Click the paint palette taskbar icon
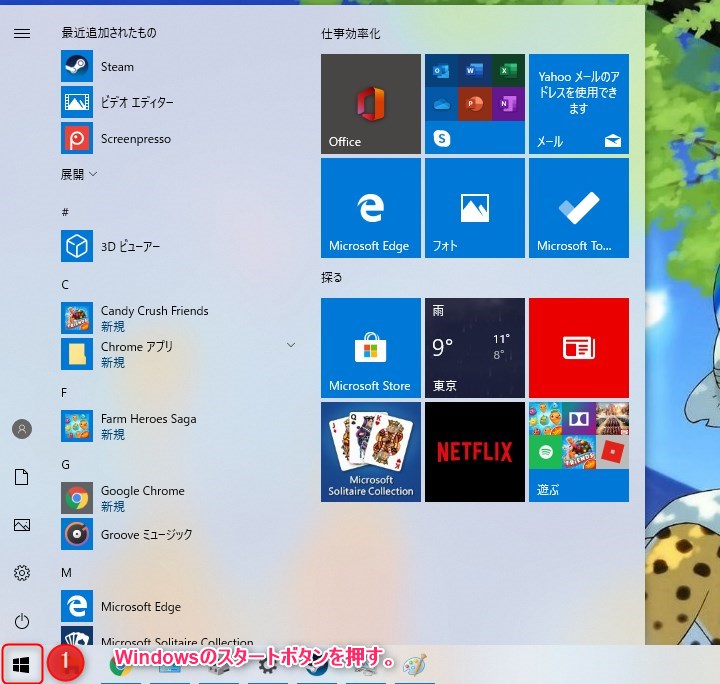 (415, 664)
